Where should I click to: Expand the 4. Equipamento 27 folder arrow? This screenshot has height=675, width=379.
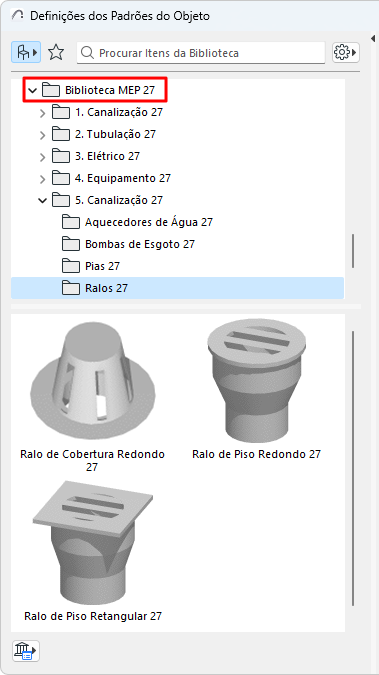[x=42, y=179]
